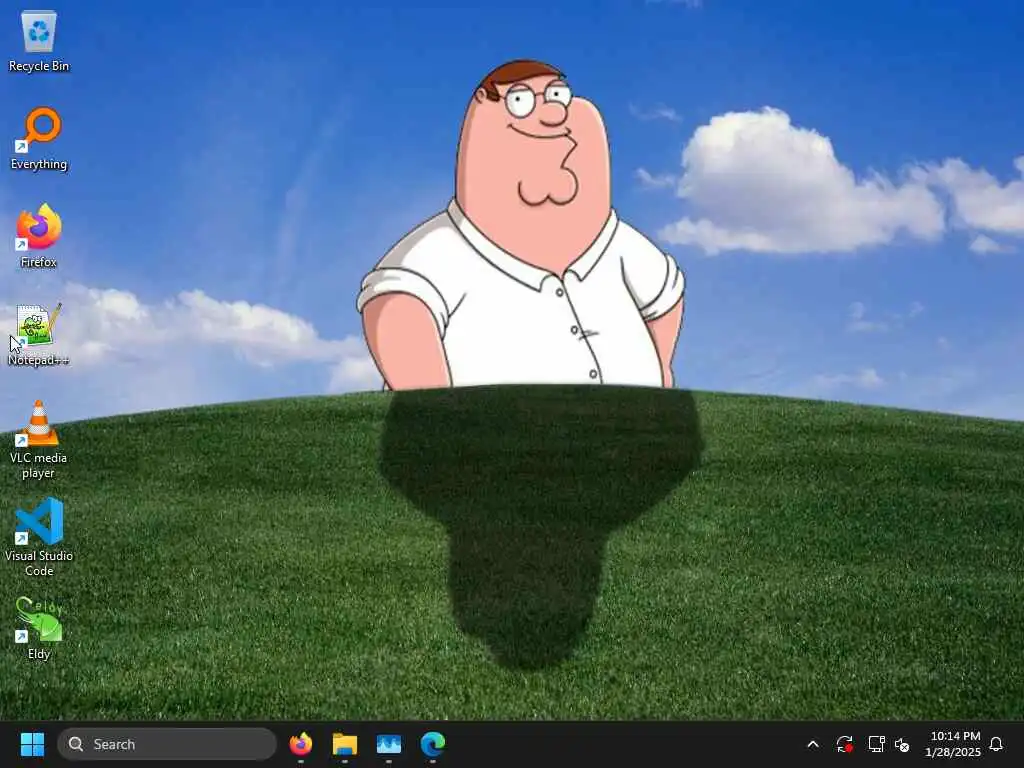Screen dimensions: 1024x768
Task: Select the Visual Studio Code shortcut
Action: click(x=39, y=537)
